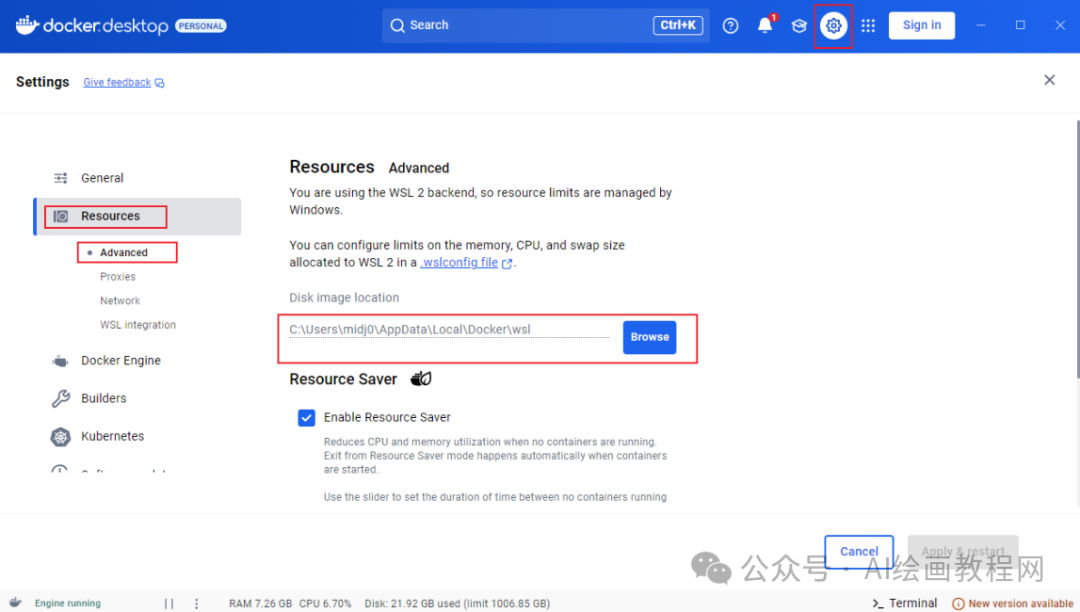
Task: Open the .wslconfig file link
Action: point(459,262)
